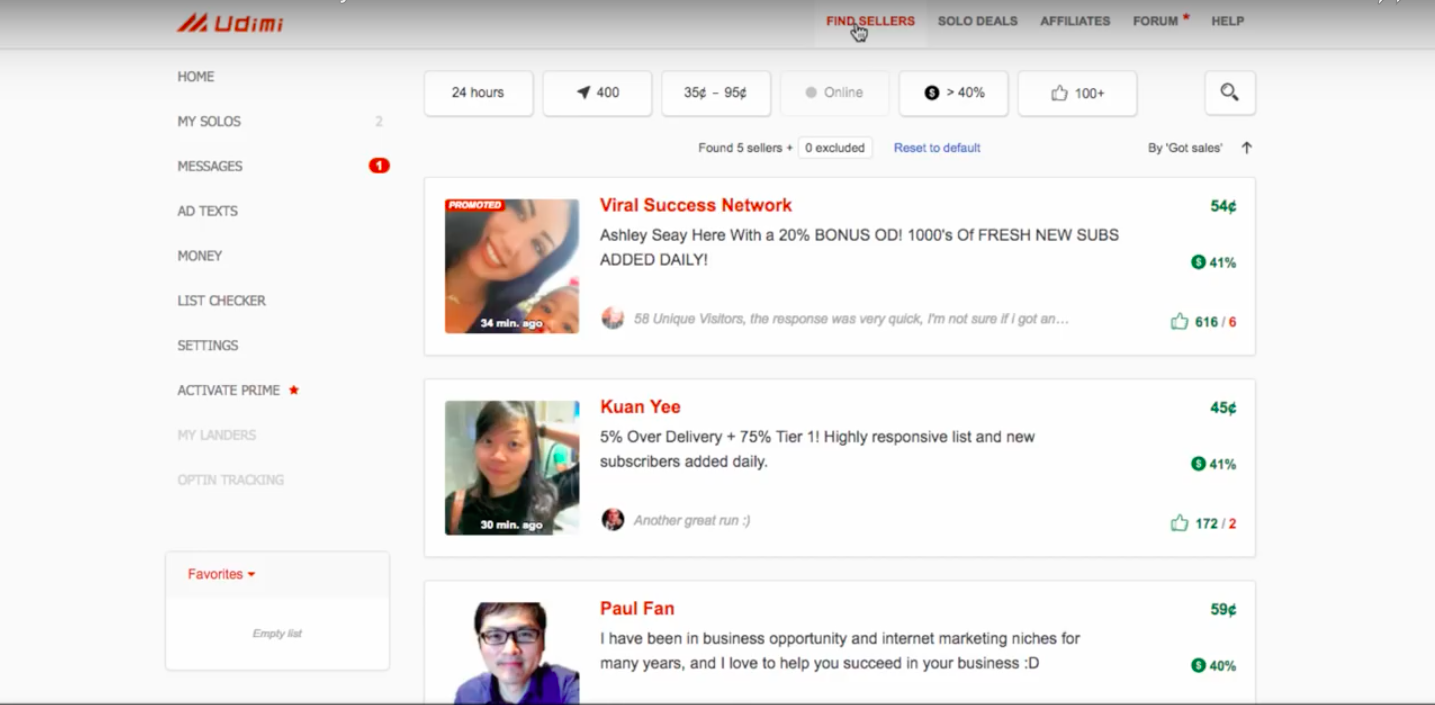This screenshot has height=705, width=1435.
Task: Open Kuan Yee seller profile link
Action: (640, 407)
